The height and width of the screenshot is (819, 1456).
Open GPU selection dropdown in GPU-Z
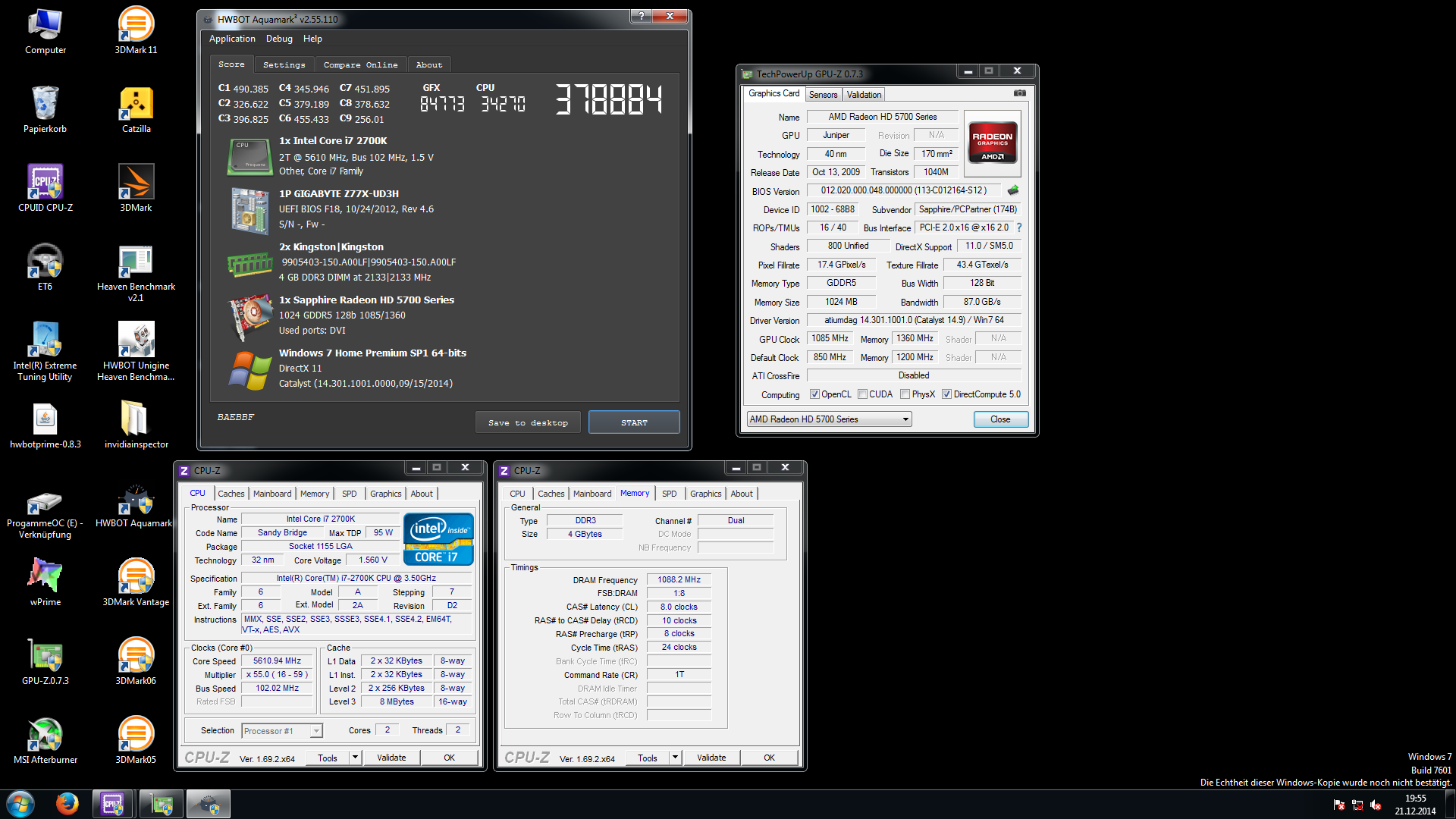(829, 419)
